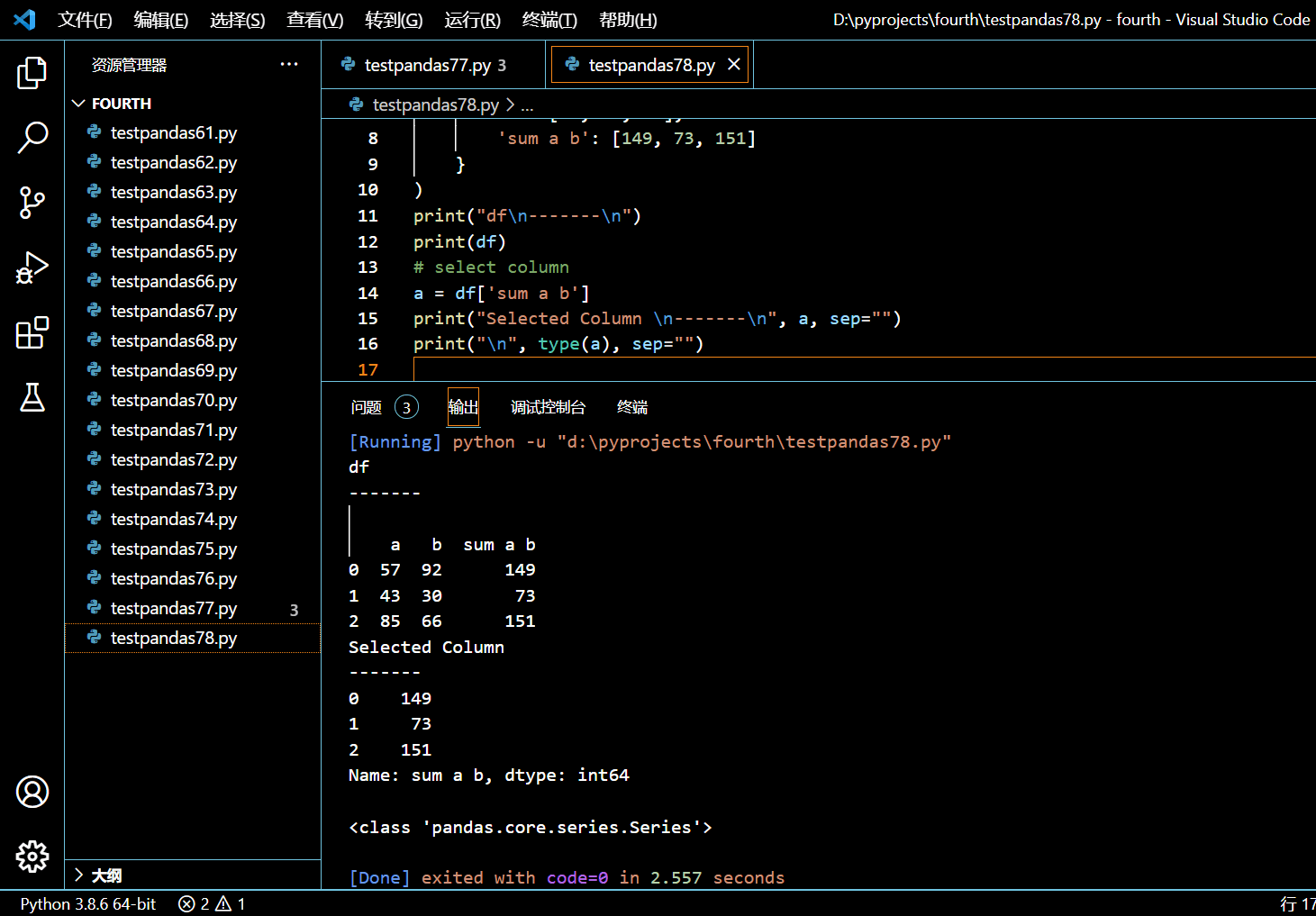The height and width of the screenshot is (916, 1316).
Task: Open the Accounts icon in activity bar
Action: click(x=32, y=792)
